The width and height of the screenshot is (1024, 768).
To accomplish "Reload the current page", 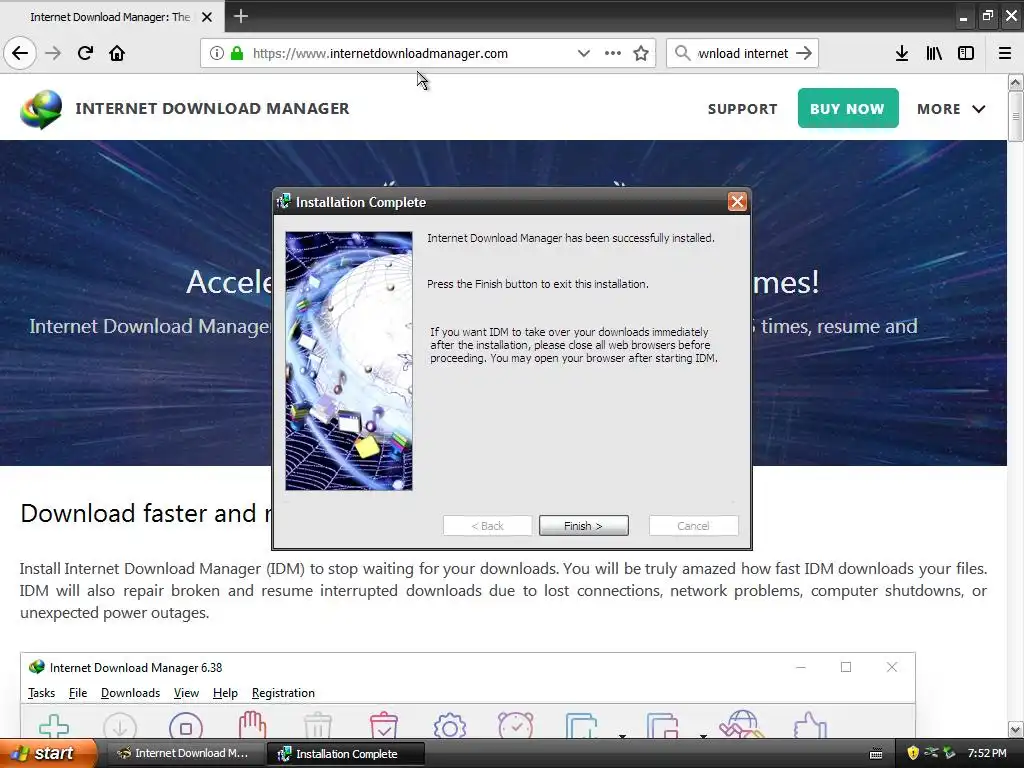I will pos(85,53).
